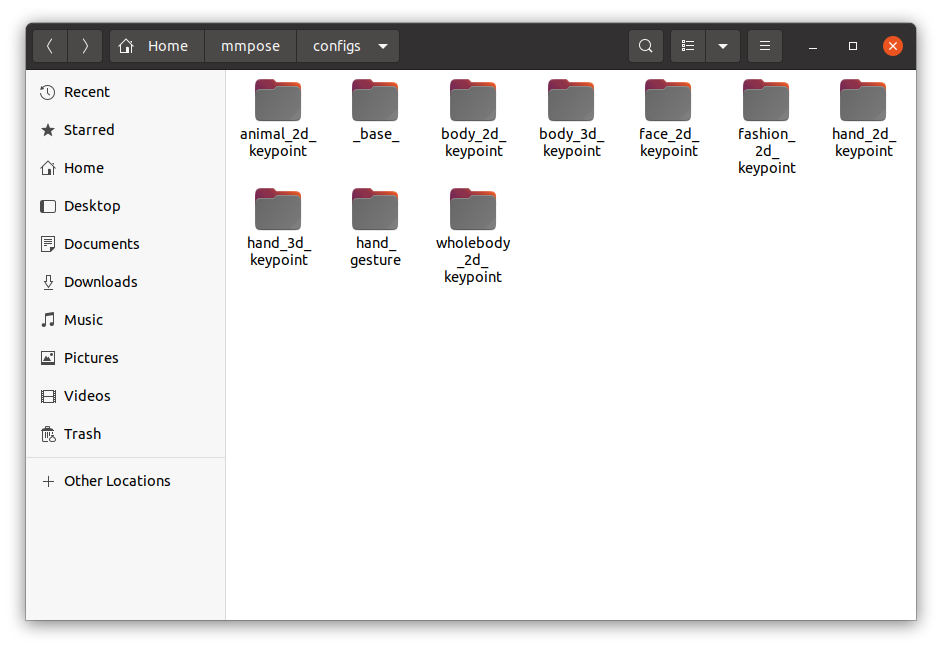
Task: Select the fashion_2d_keypoint folder icon
Action: (766, 100)
